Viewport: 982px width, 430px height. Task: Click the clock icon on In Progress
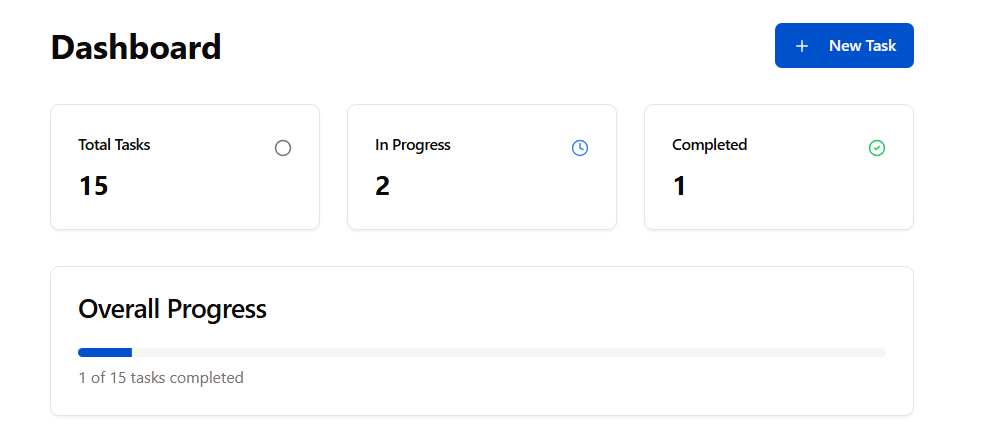point(580,148)
